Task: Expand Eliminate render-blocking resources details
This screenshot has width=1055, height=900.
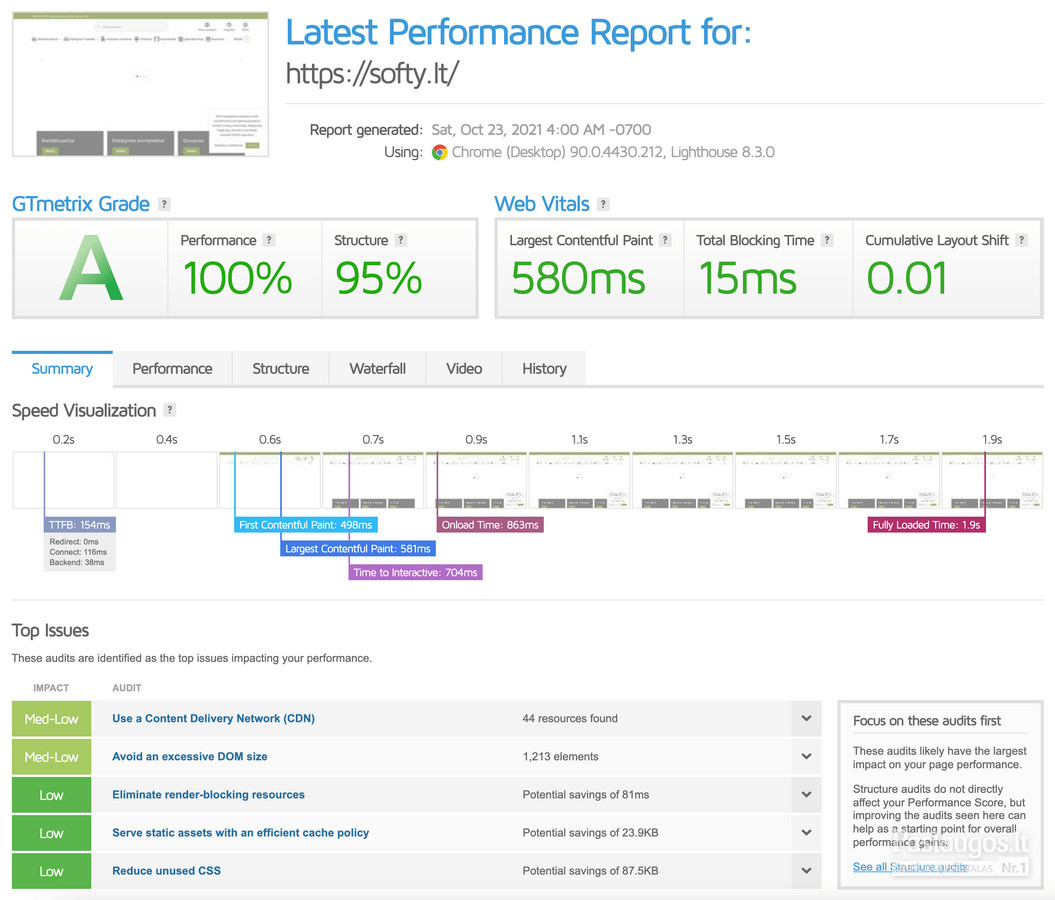Action: (806, 795)
